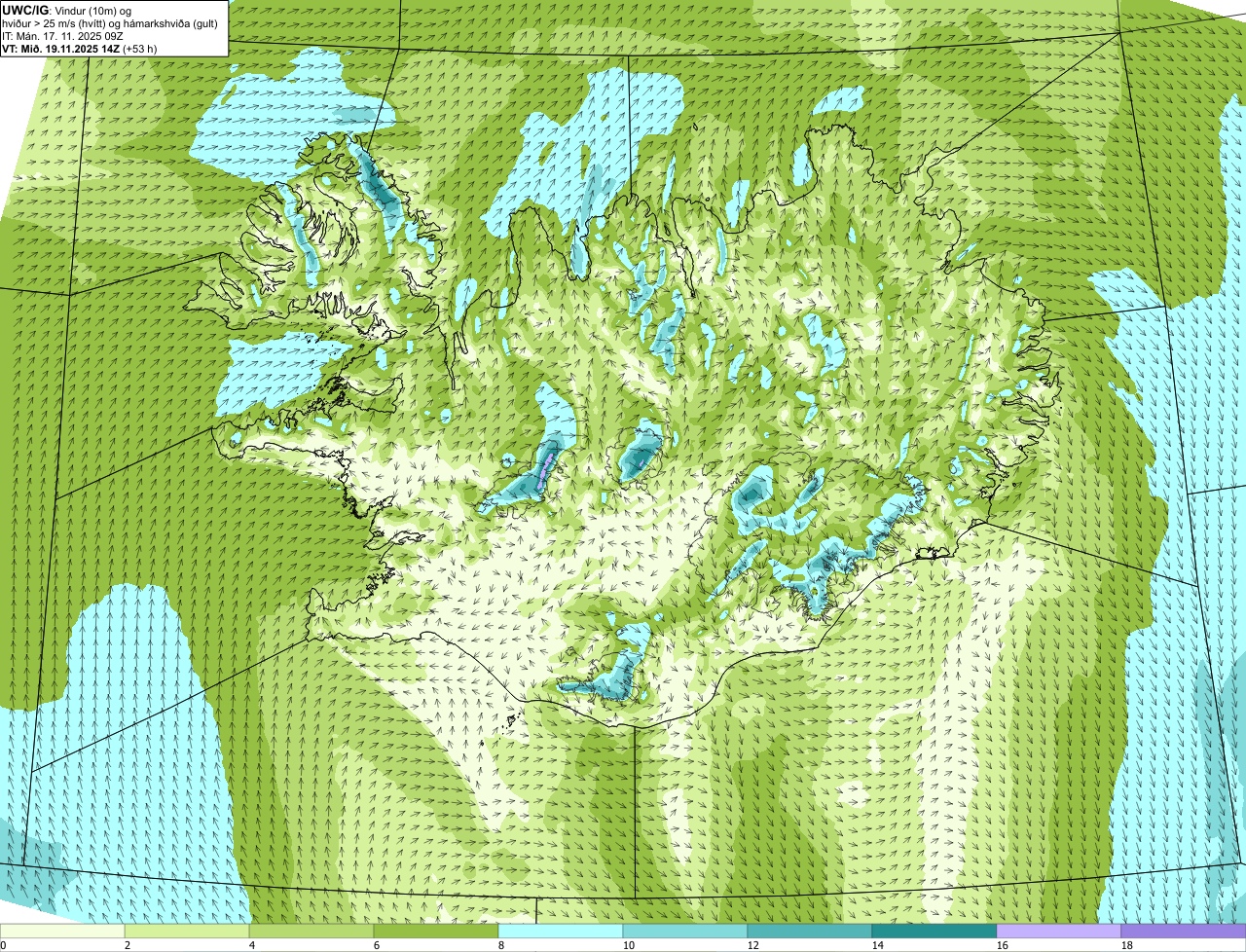Click the 0–2 m/s pale yellow legend swatch
Screen dimensions: 1246x952
(x=62, y=931)
